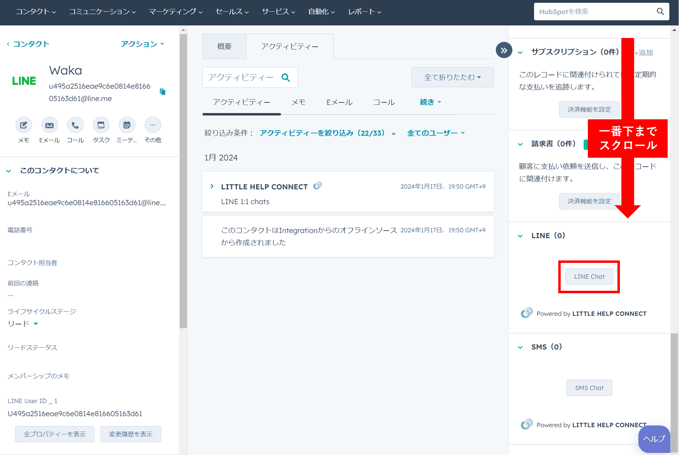
Task: Click the その他 more options icon
Action: (152, 126)
